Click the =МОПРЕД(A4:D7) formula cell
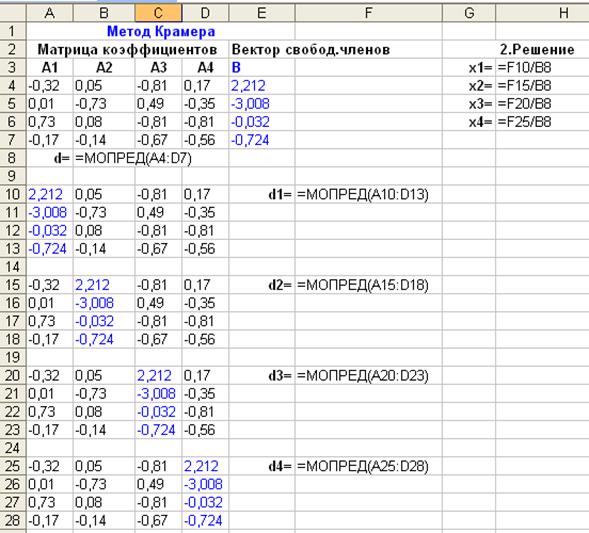589x533 pixels. (x=133, y=158)
